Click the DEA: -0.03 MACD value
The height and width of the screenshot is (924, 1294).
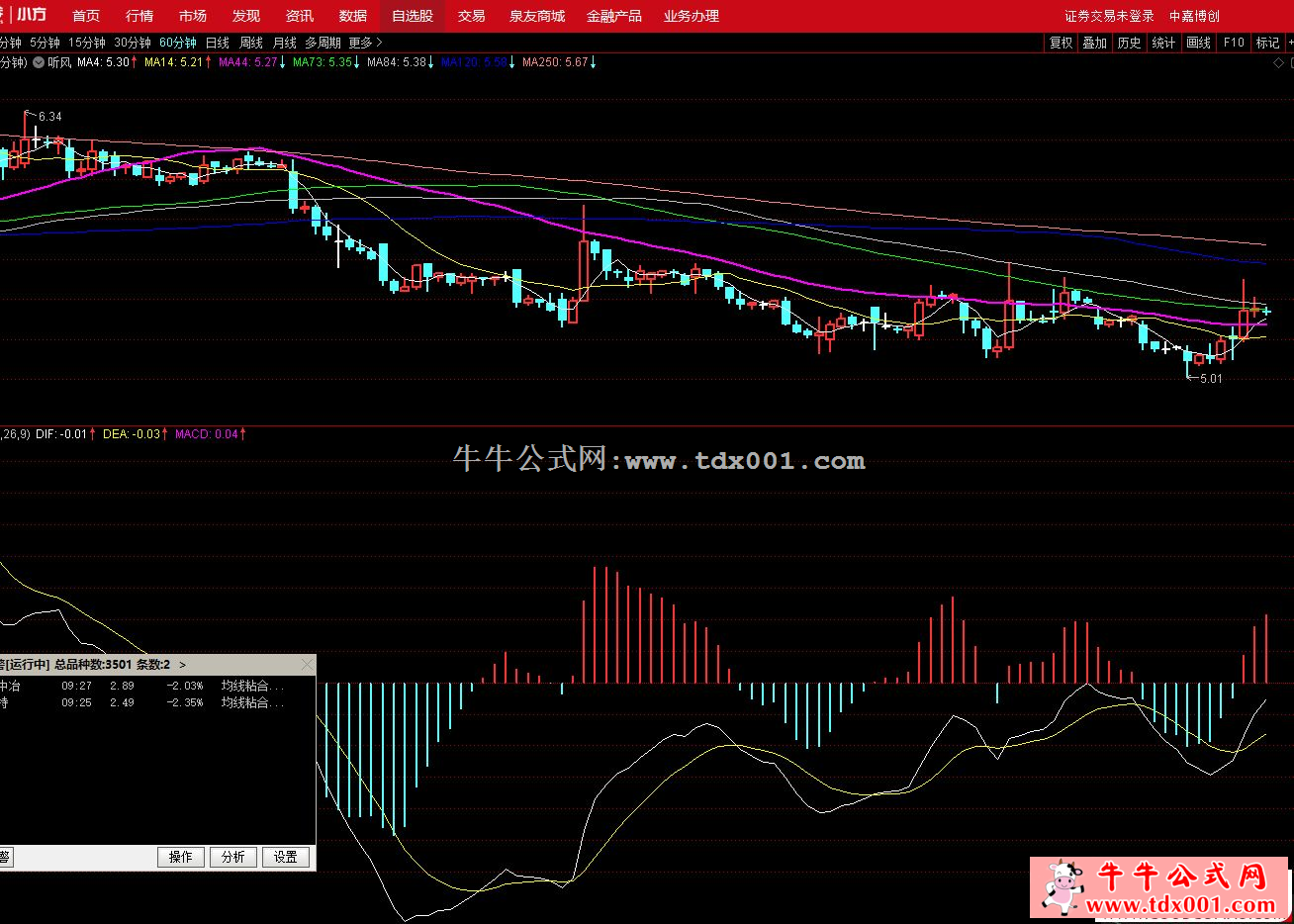coord(136,433)
